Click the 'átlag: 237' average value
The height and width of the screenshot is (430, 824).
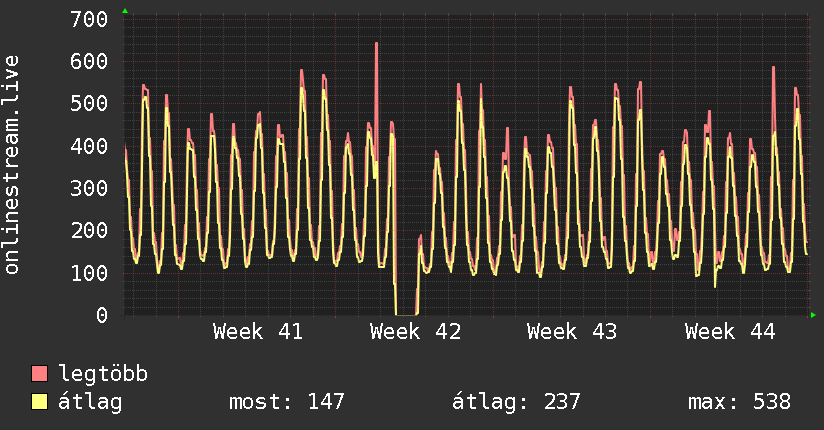coord(516,402)
